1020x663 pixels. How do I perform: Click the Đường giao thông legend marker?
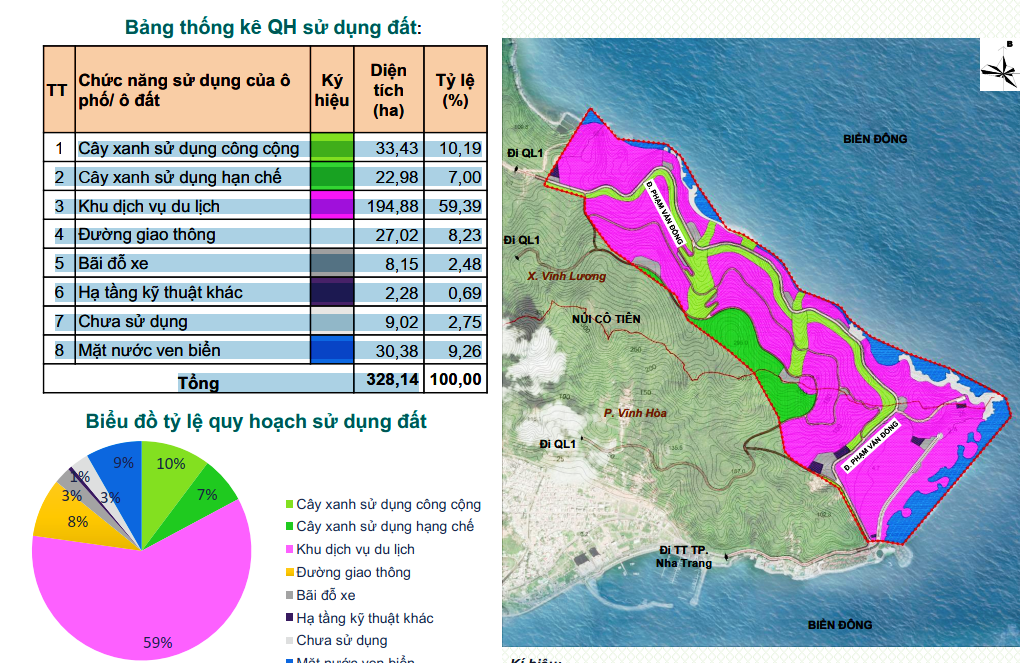289,573
